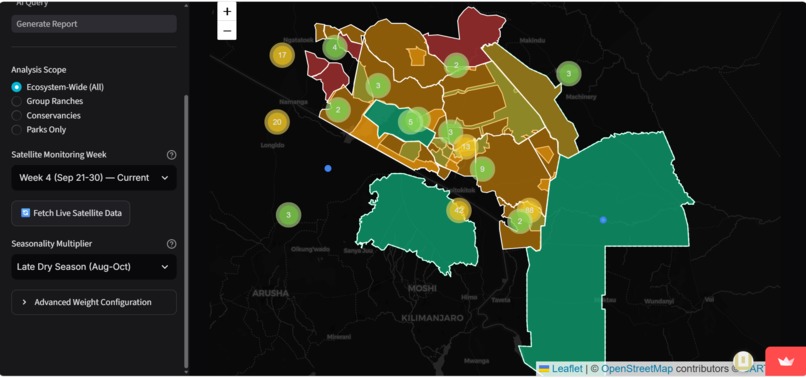Screen dimensions: 806x378
Task: Click the Seasonality Multiplier label
Action: 52,244
